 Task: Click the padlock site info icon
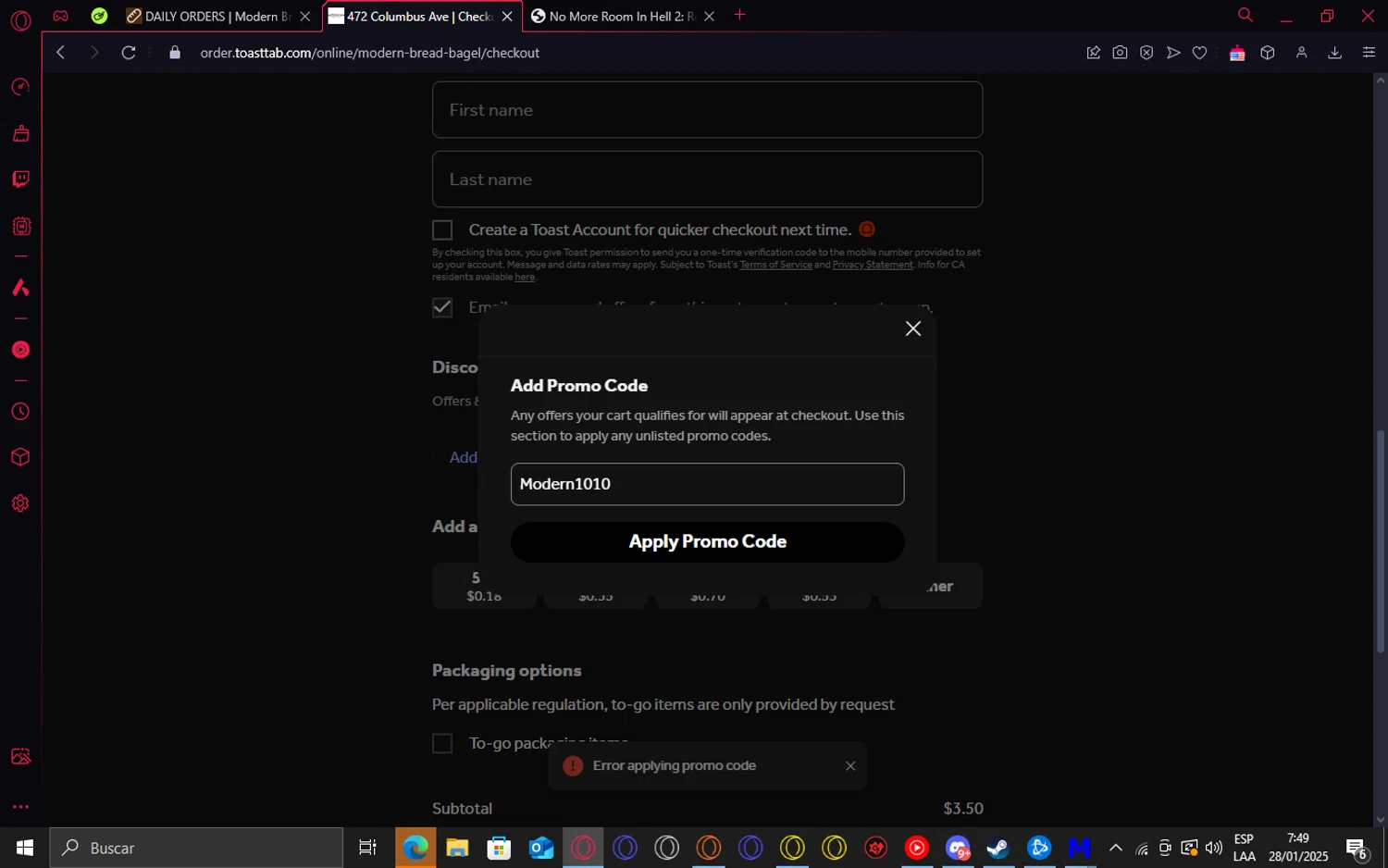pyautogui.click(x=175, y=53)
